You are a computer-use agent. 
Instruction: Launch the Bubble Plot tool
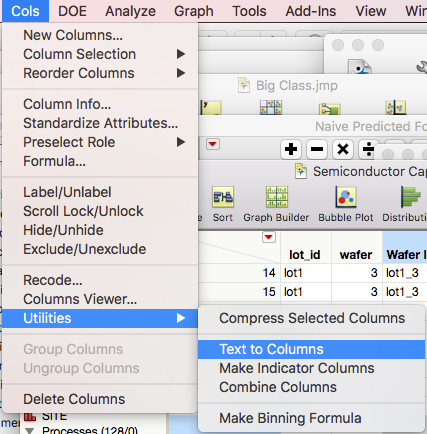pyautogui.click(x=346, y=204)
